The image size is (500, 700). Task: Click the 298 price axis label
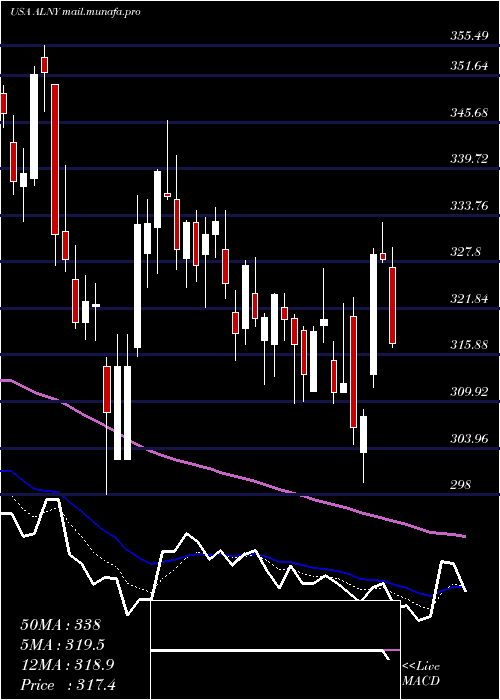click(460, 485)
